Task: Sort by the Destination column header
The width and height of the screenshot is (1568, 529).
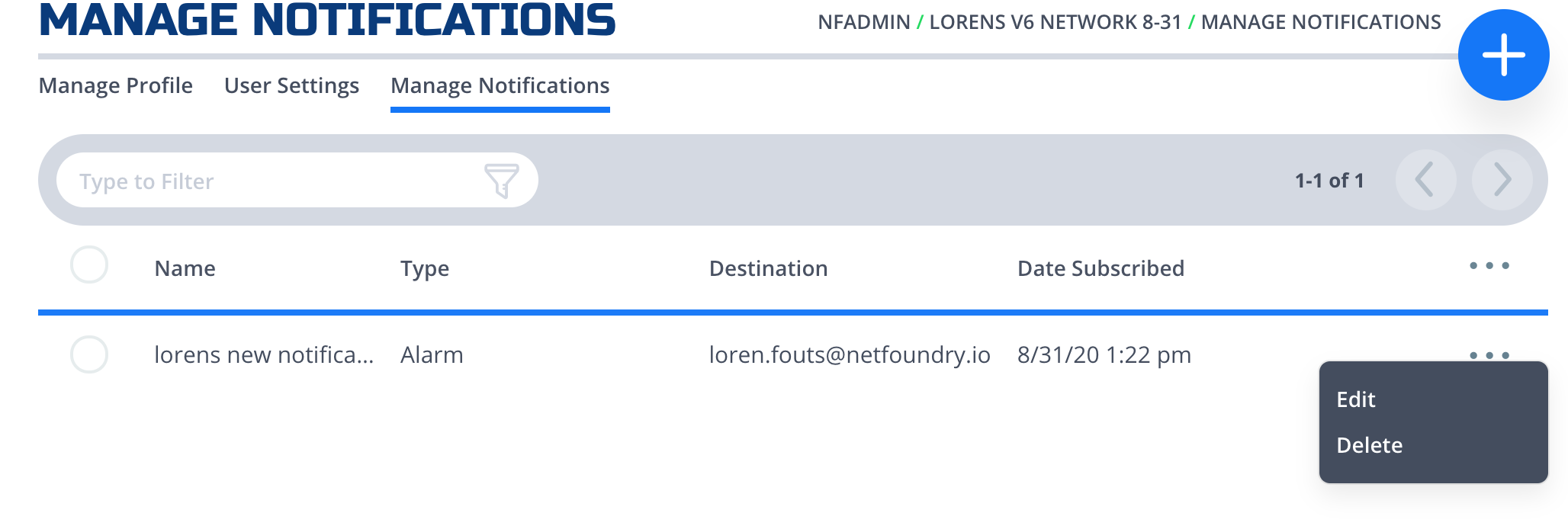Action: point(768,268)
